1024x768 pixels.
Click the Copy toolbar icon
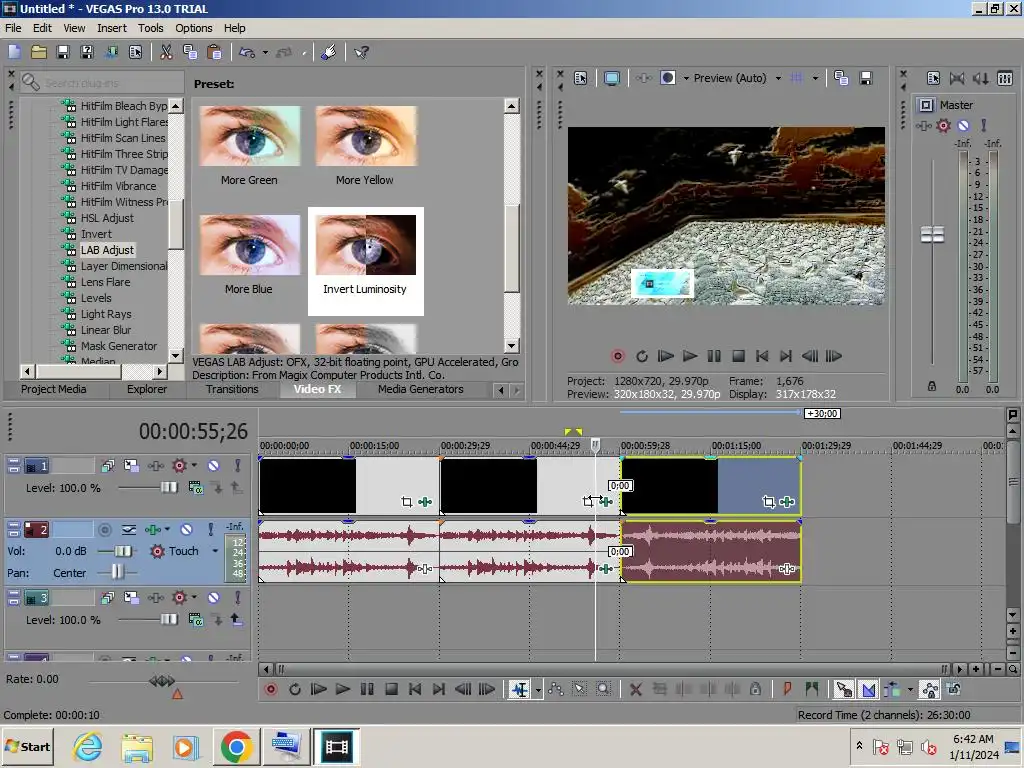190,52
